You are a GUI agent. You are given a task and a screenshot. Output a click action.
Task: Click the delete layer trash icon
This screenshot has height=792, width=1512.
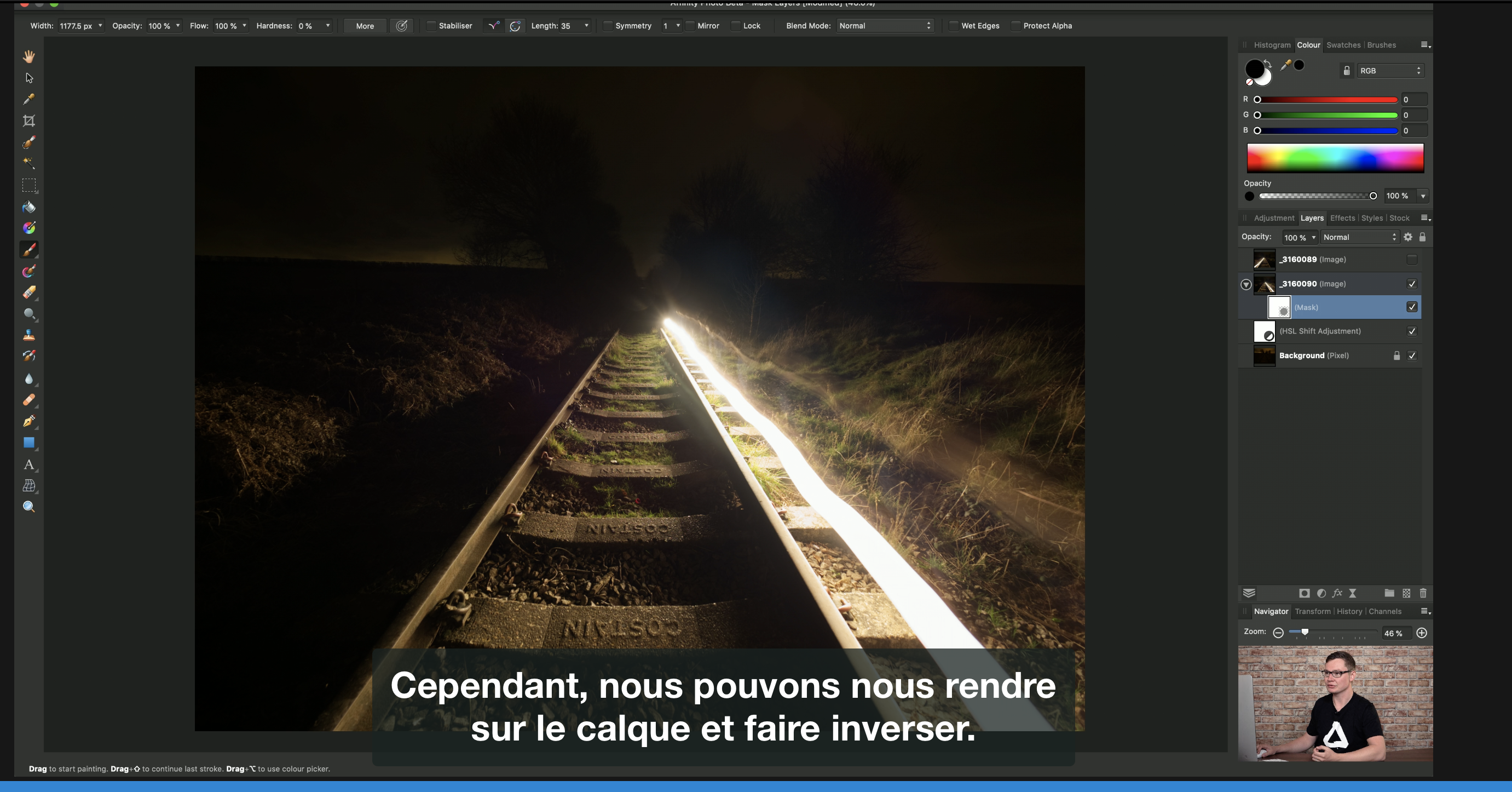click(x=1423, y=593)
